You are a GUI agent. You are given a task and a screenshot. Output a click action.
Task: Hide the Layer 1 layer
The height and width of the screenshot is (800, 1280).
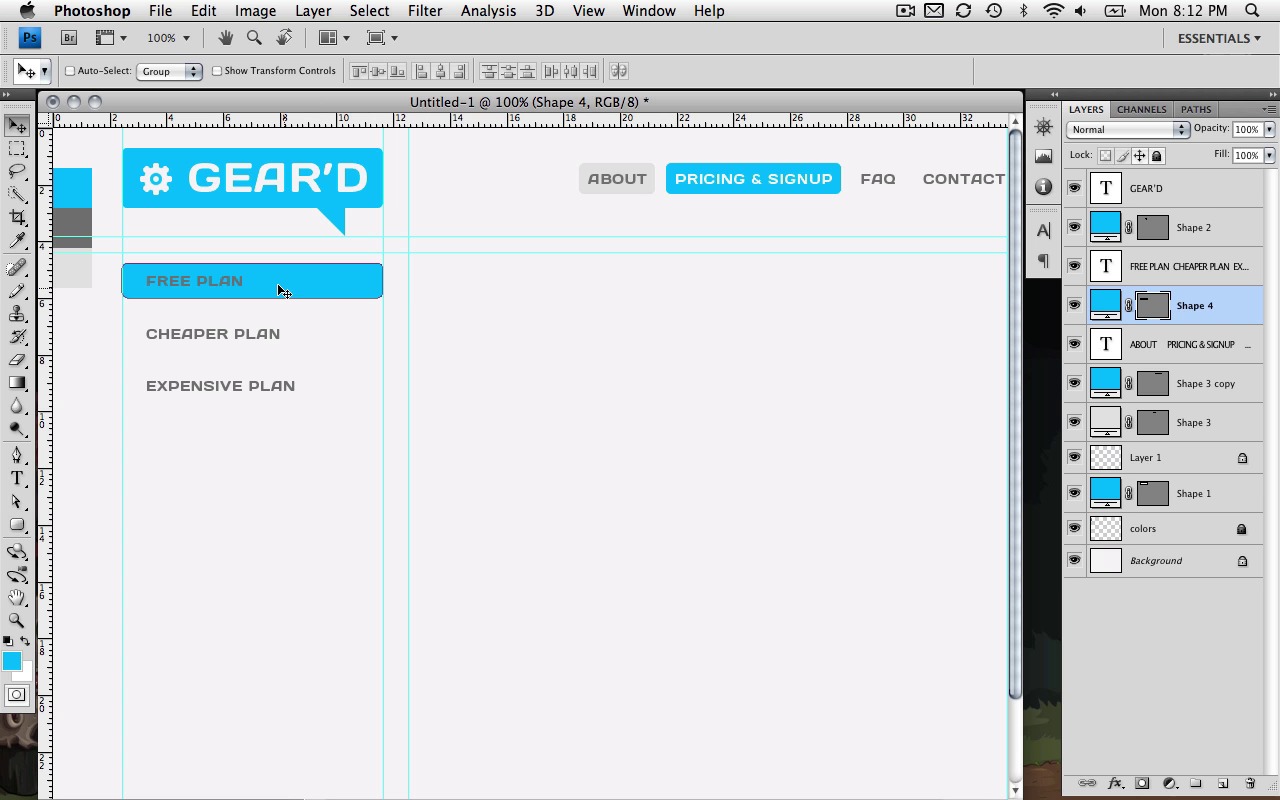(1074, 457)
